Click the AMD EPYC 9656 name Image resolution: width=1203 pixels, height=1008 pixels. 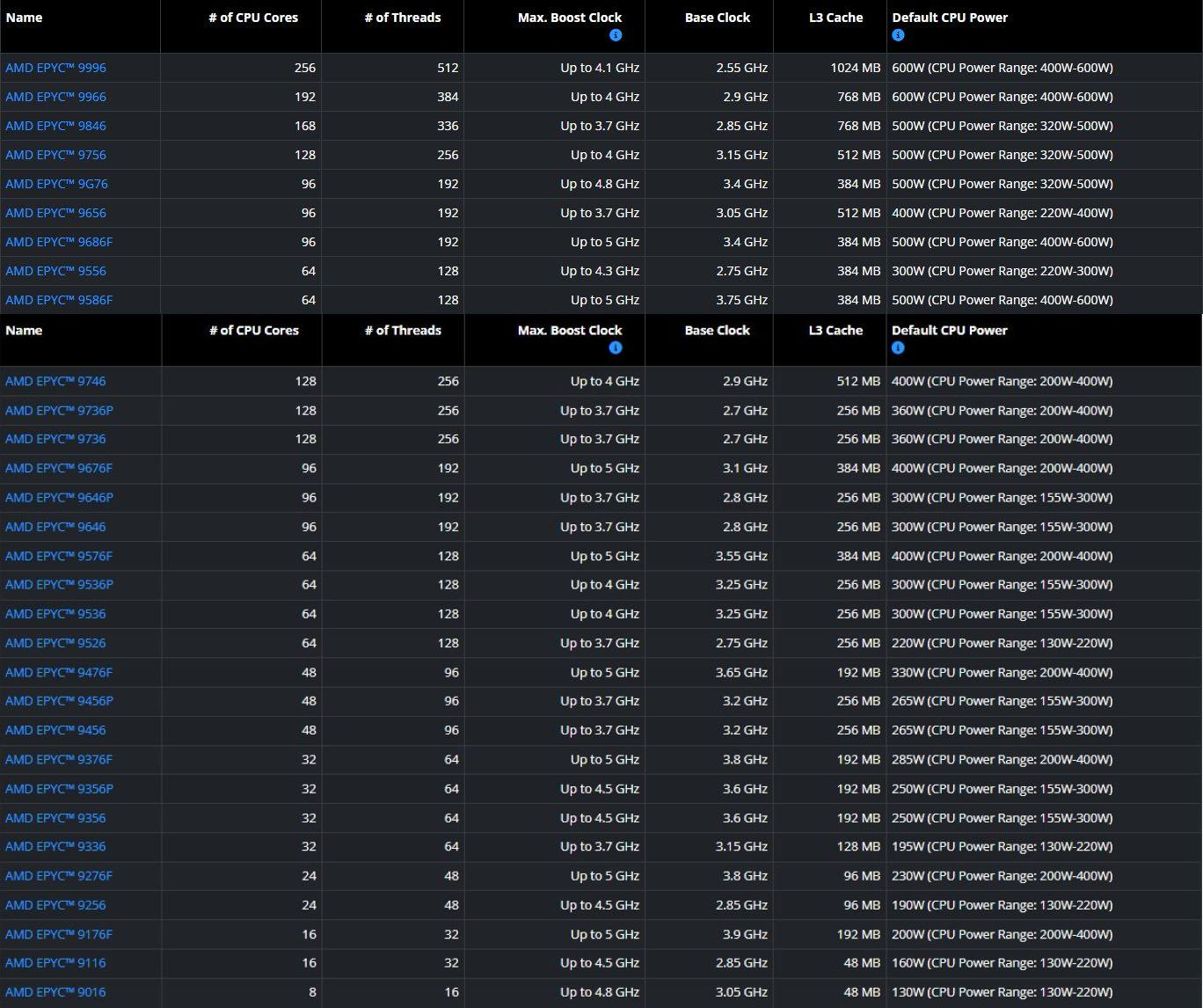(55, 213)
